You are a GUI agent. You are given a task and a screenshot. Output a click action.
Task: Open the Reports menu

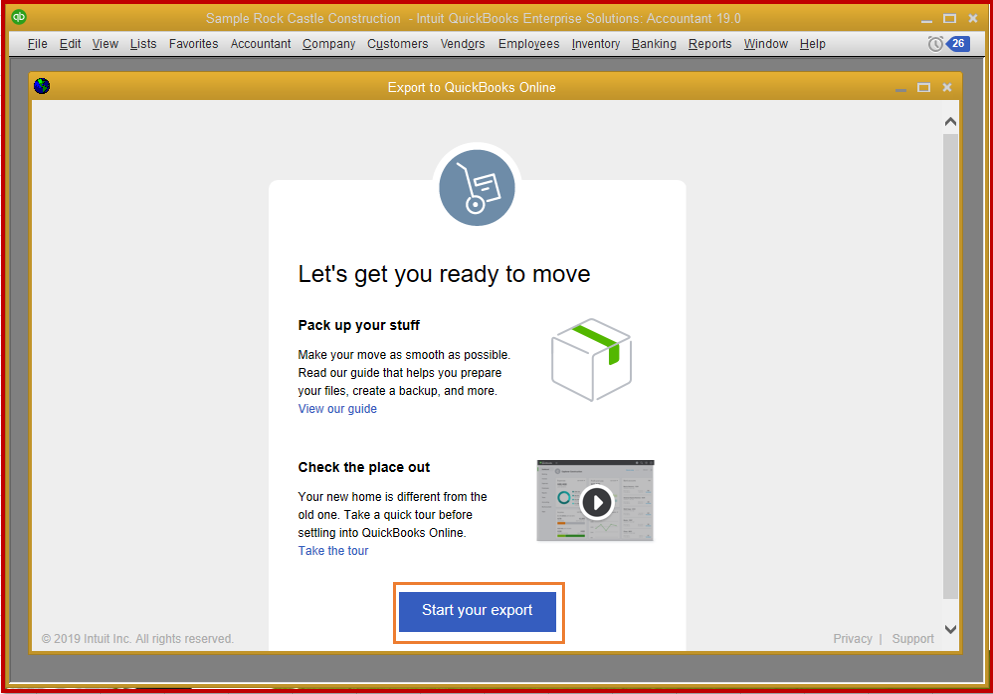(709, 44)
